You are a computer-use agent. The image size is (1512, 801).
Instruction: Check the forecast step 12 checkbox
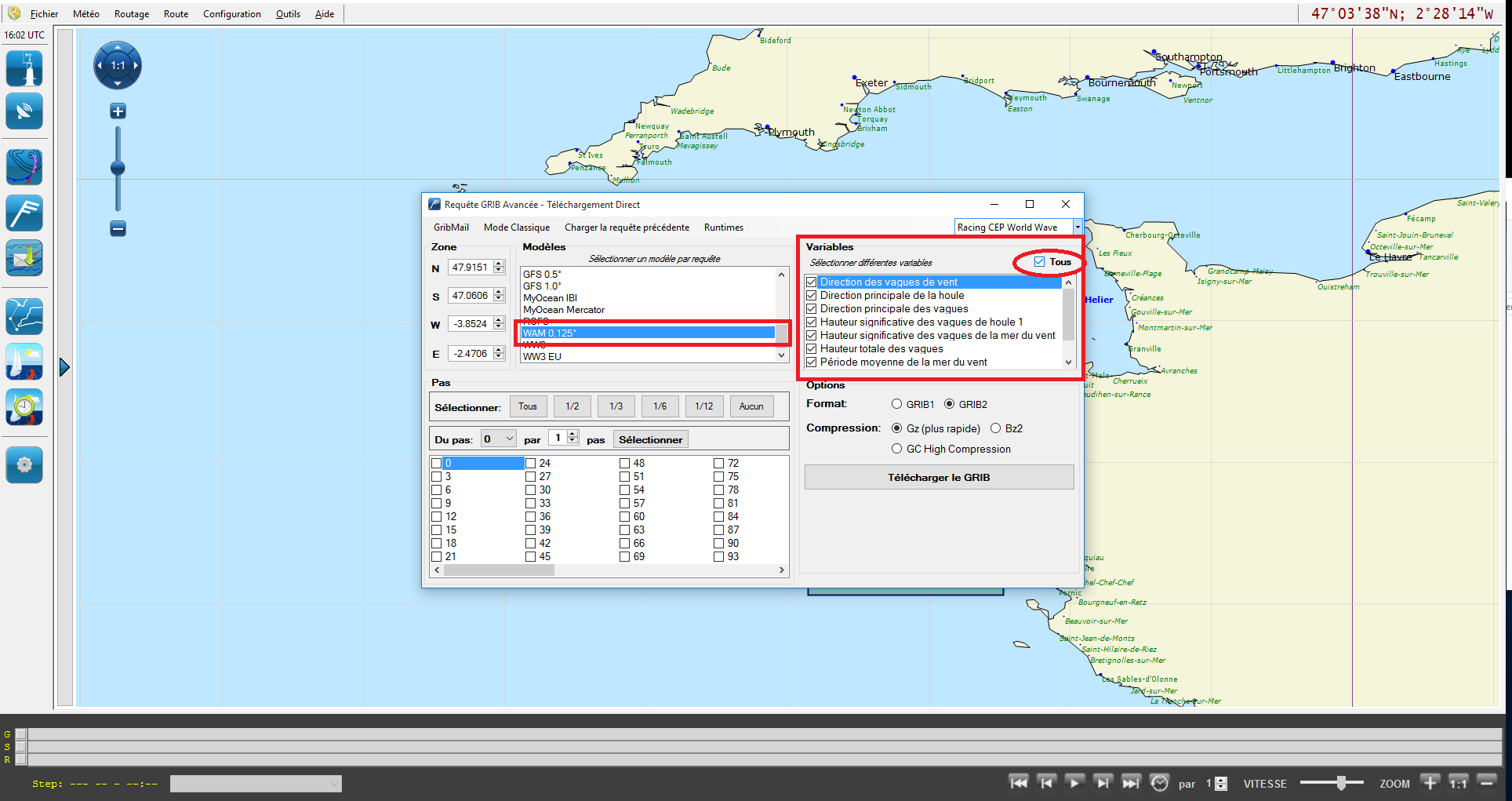(x=437, y=517)
